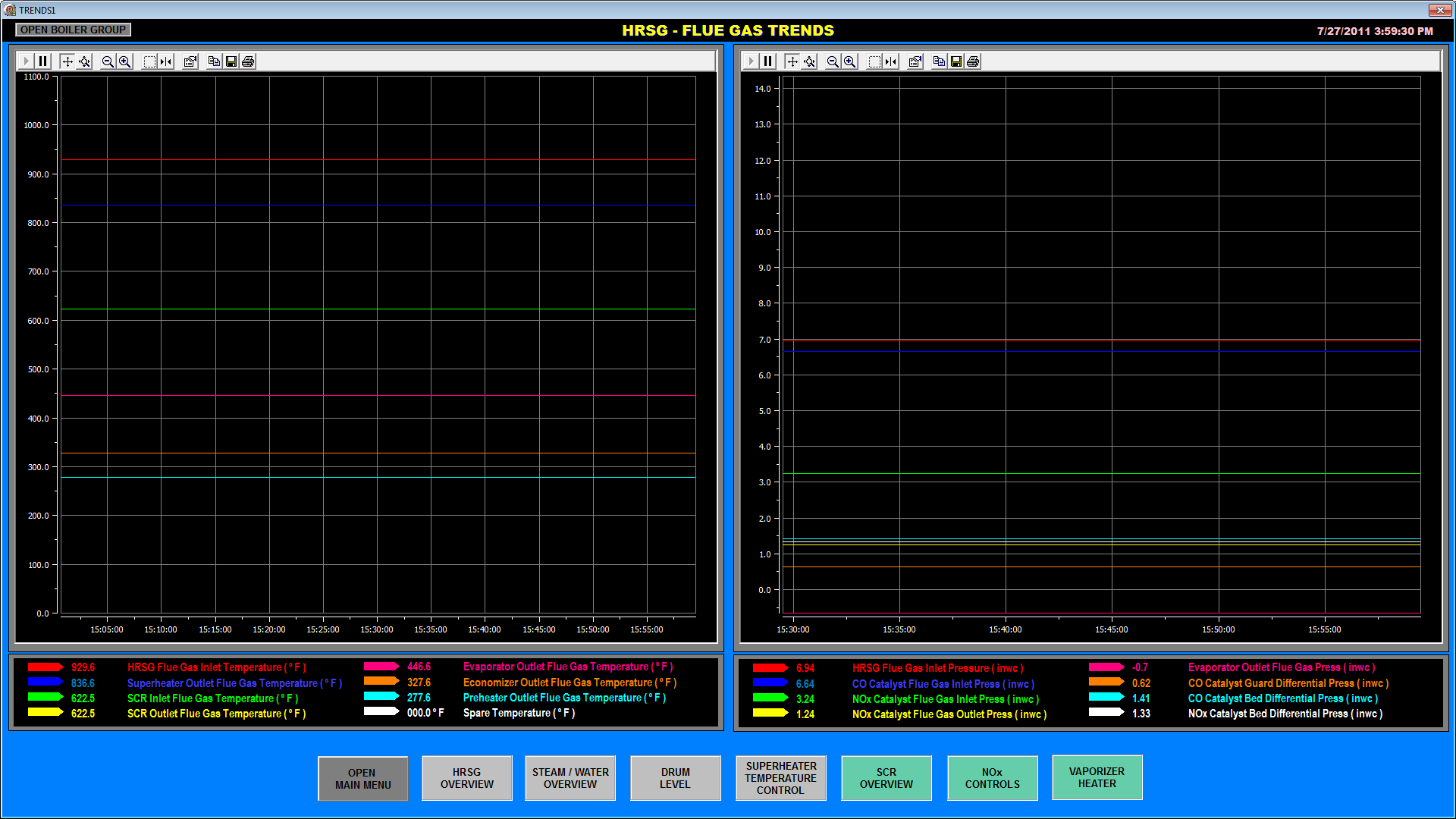Select NOx Catalyst Flue Gas Inlet Press label
Screen dimensions: 1456x819
point(946,699)
